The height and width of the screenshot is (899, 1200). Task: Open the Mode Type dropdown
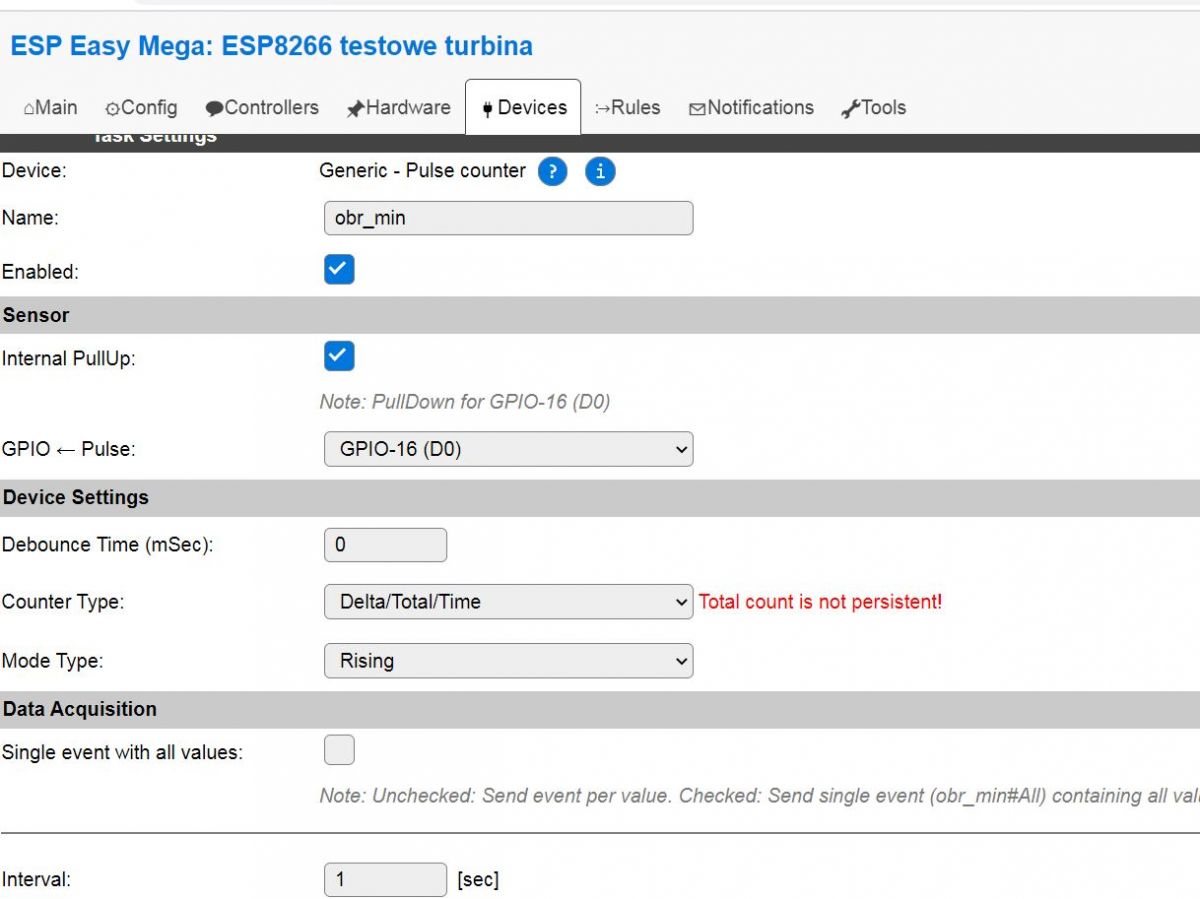(508, 660)
